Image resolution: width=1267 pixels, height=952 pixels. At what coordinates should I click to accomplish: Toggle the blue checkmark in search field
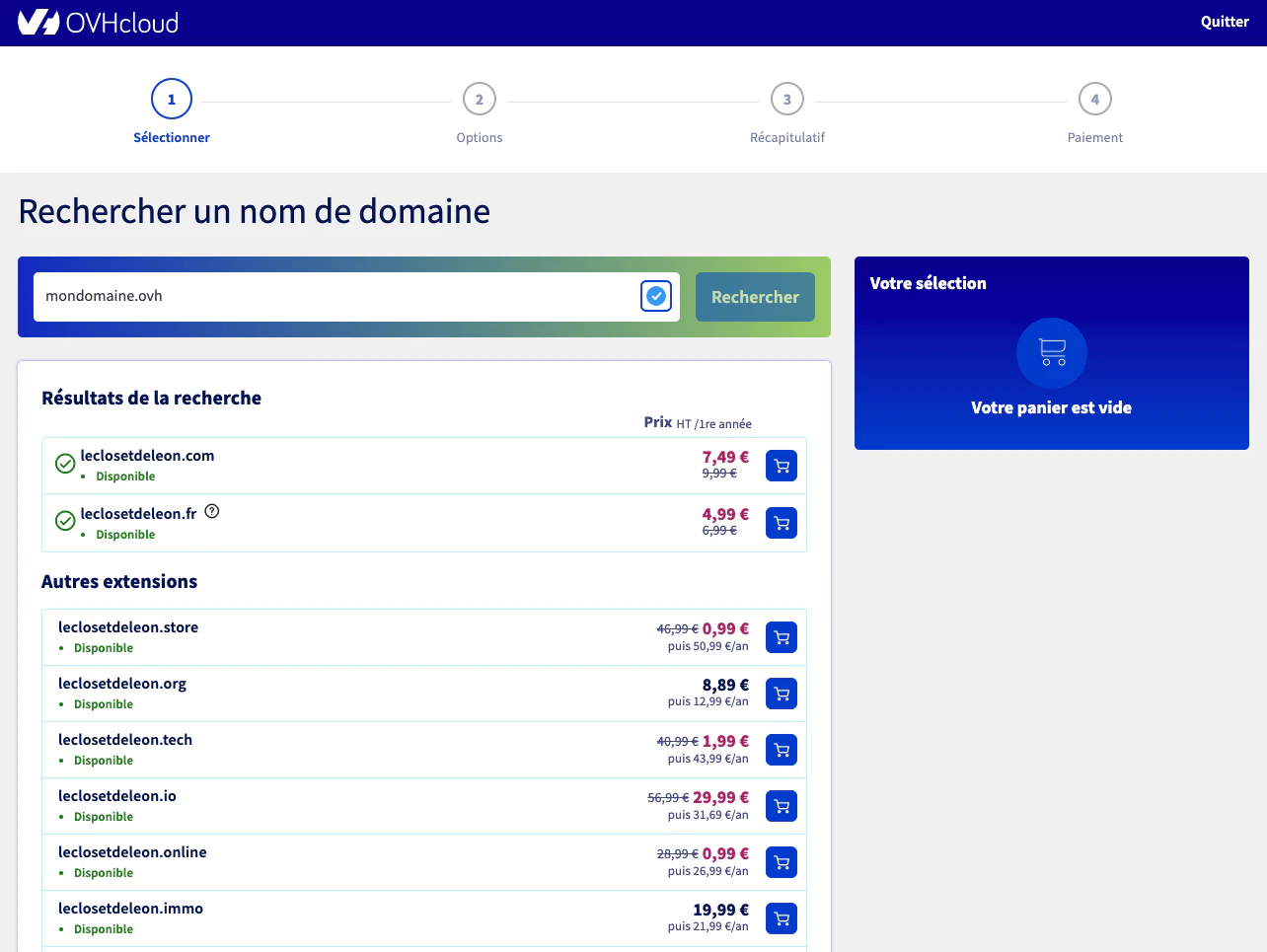tap(656, 296)
